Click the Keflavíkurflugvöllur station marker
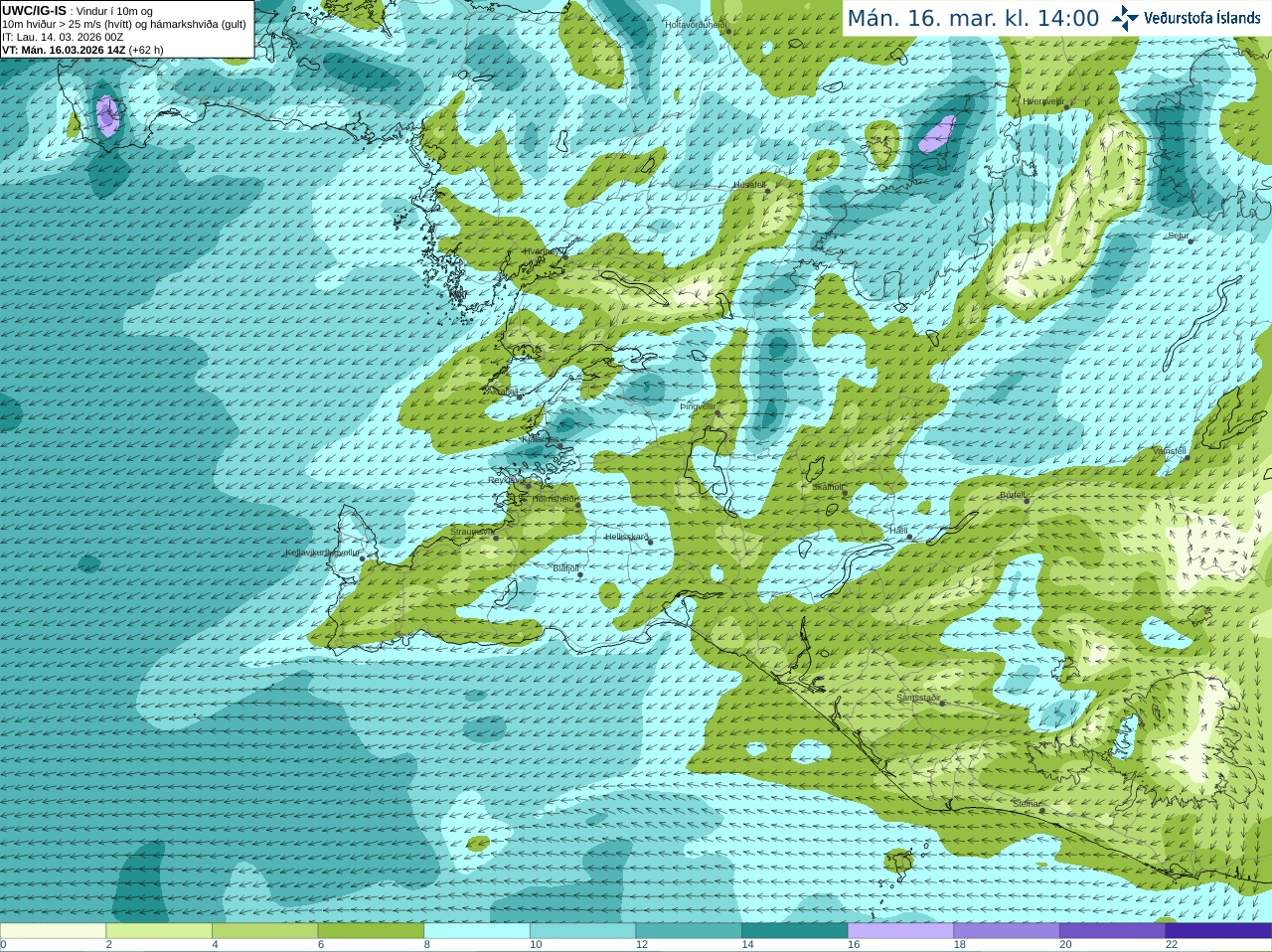The width and height of the screenshot is (1272, 952). pyautogui.click(x=362, y=558)
